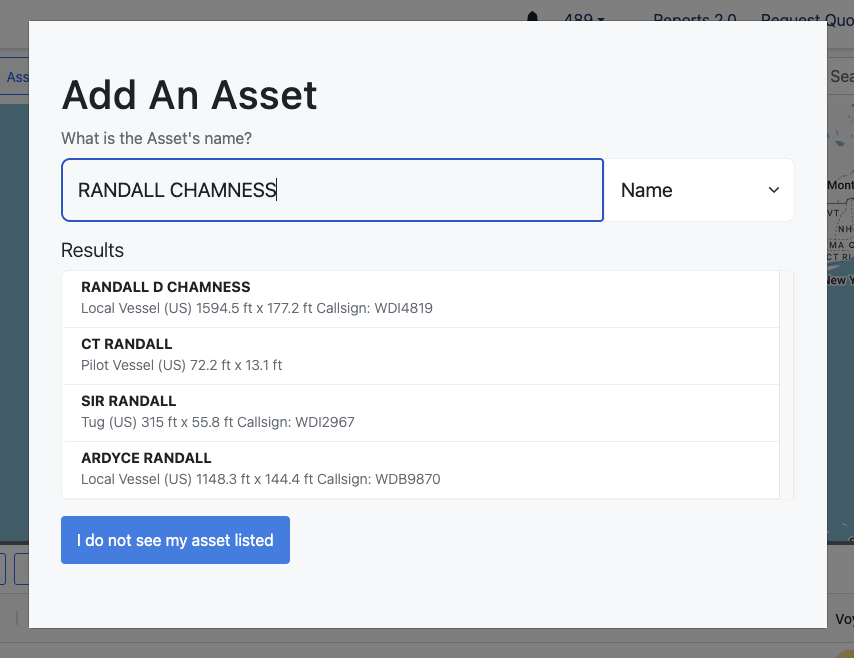Click the notification bell icon in top bar
The image size is (854, 658).
(x=532, y=16)
